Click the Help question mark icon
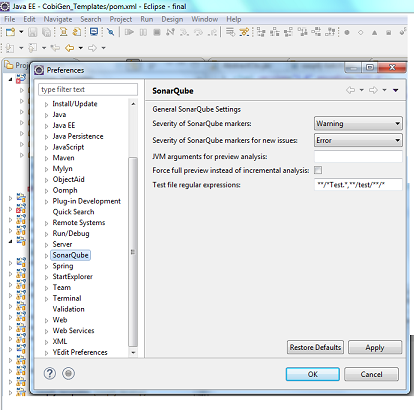 50,373
